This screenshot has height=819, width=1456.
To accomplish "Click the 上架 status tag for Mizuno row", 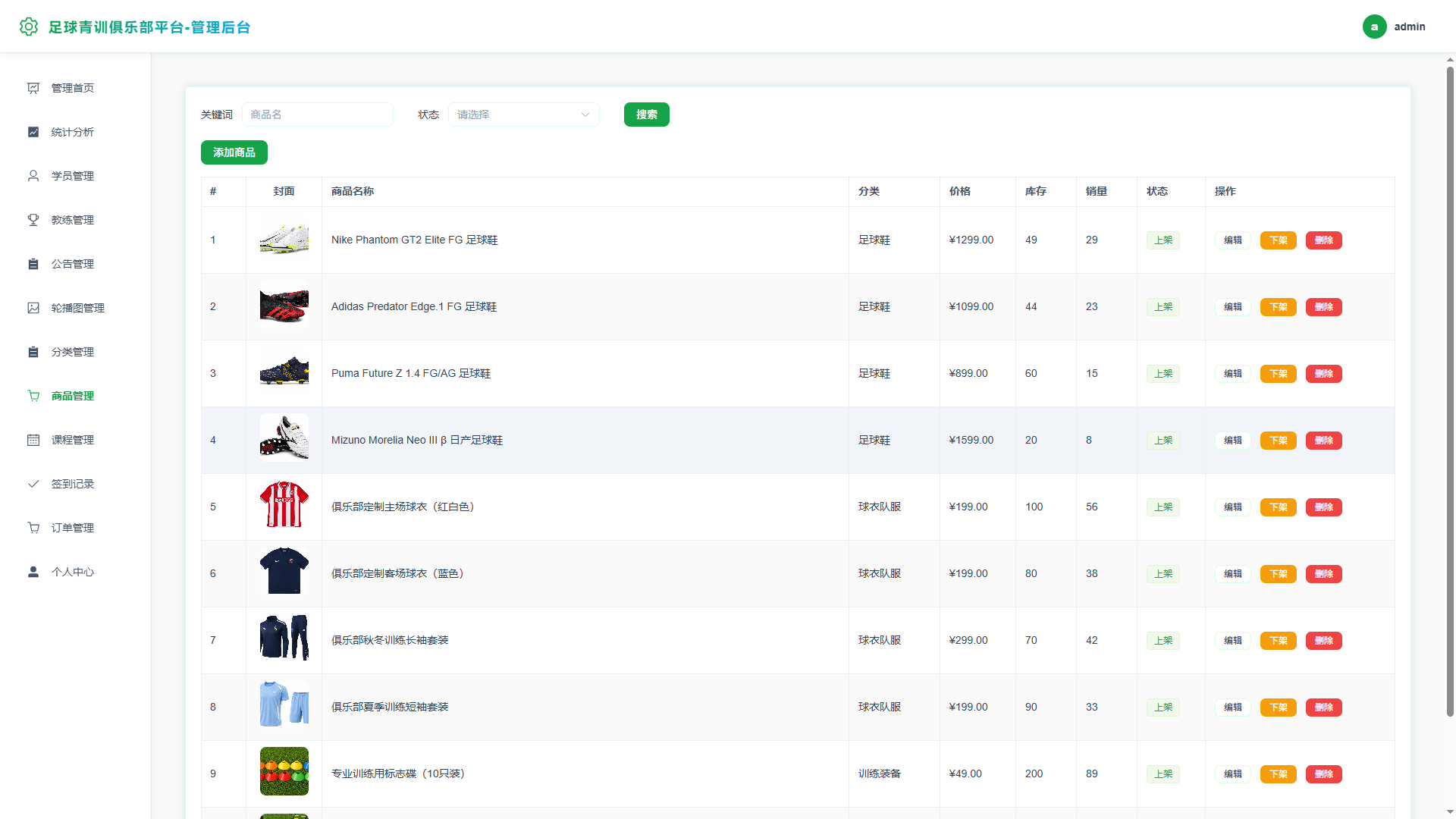I will pyautogui.click(x=1163, y=441).
